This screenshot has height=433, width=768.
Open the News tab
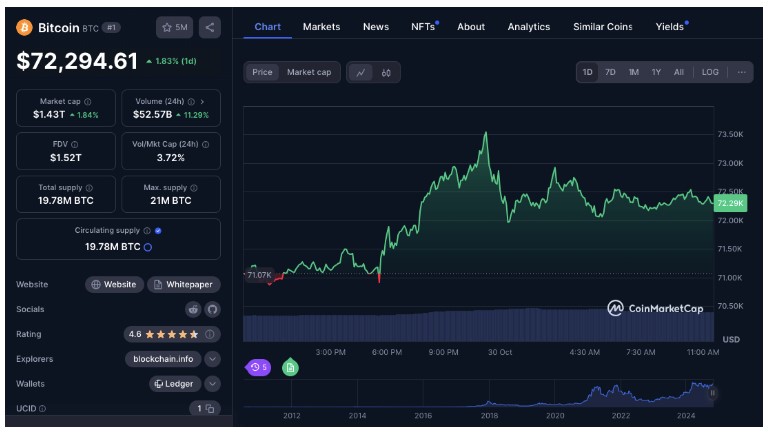(x=376, y=27)
